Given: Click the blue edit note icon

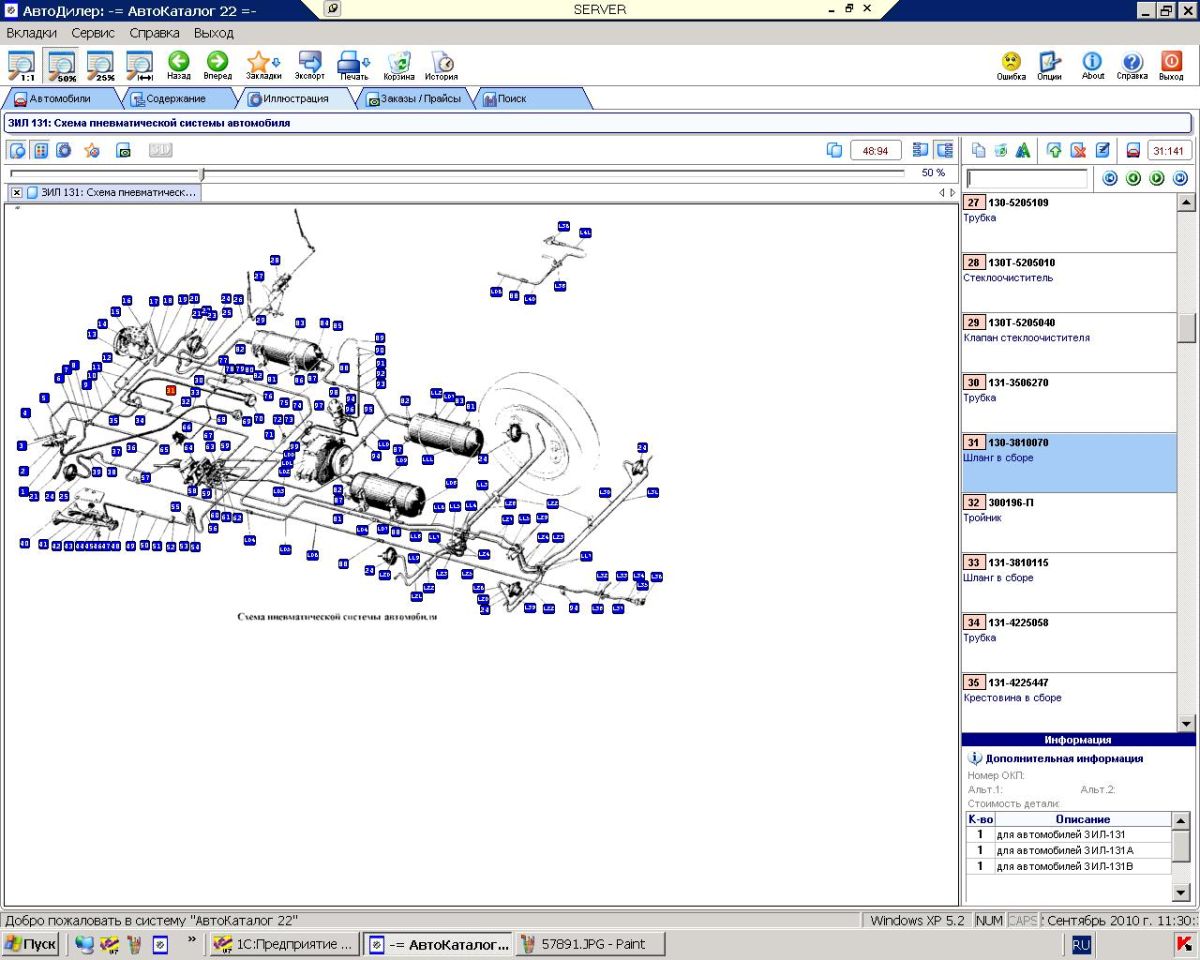Looking at the screenshot, I should 1103,150.
